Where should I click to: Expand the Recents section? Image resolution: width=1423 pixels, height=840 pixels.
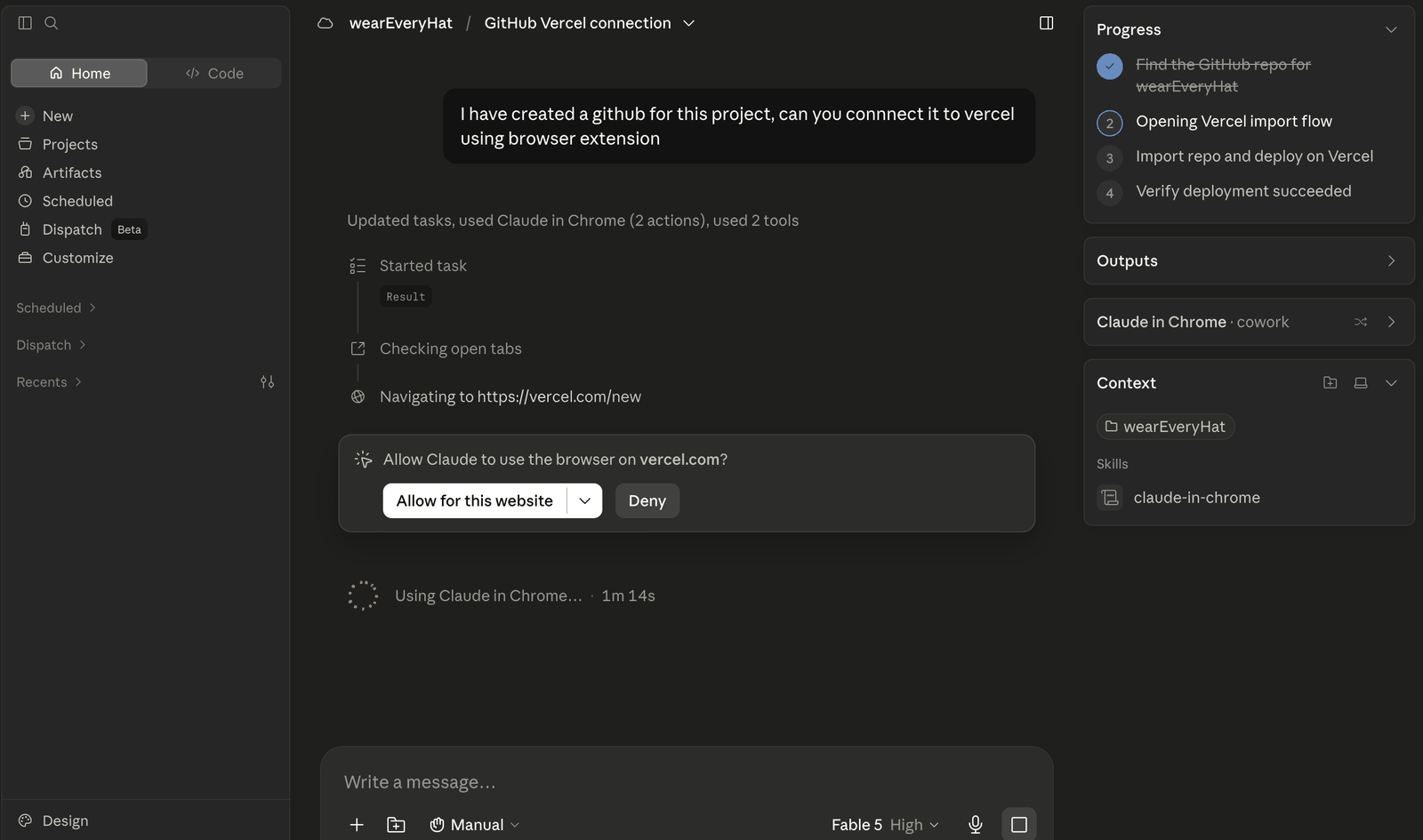tap(49, 382)
